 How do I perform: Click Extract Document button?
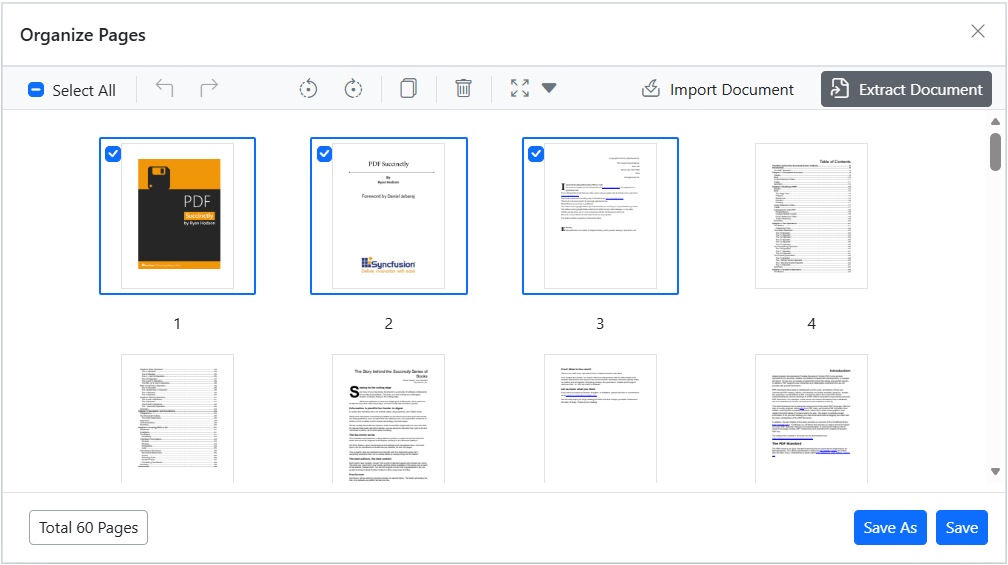pos(906,89)
